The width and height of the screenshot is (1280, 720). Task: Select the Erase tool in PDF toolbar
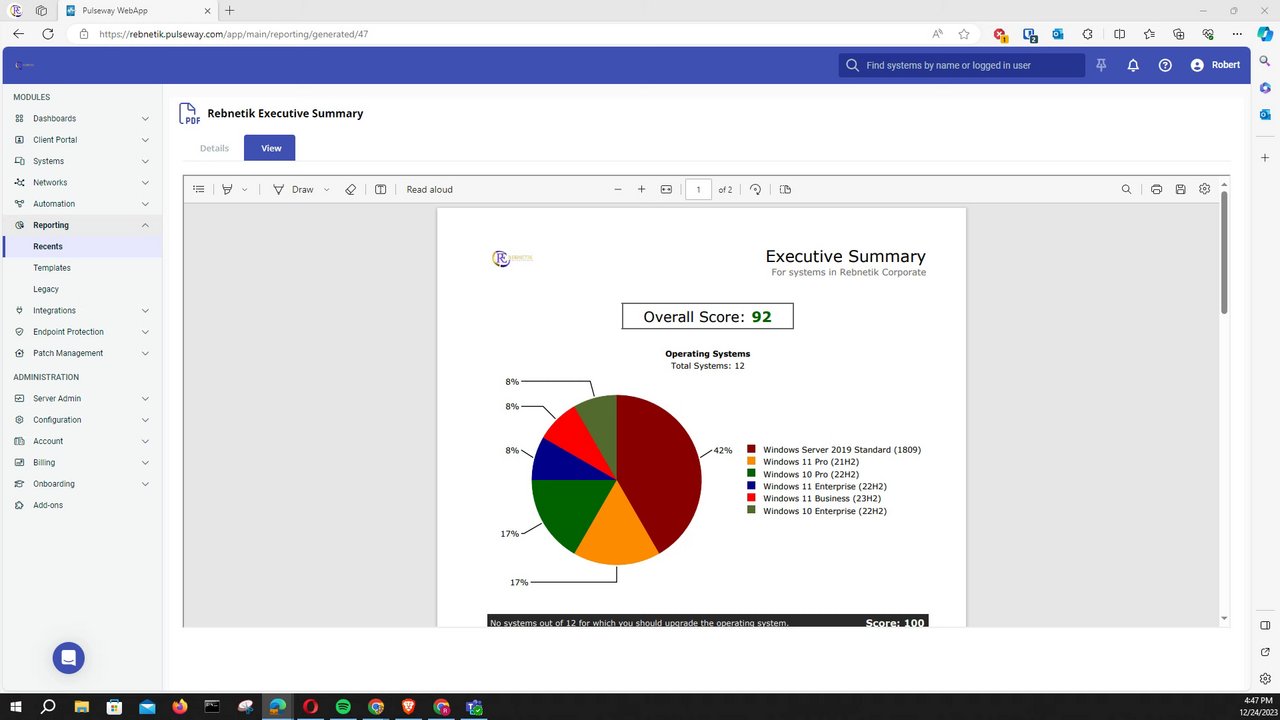[x=350, y=189]
